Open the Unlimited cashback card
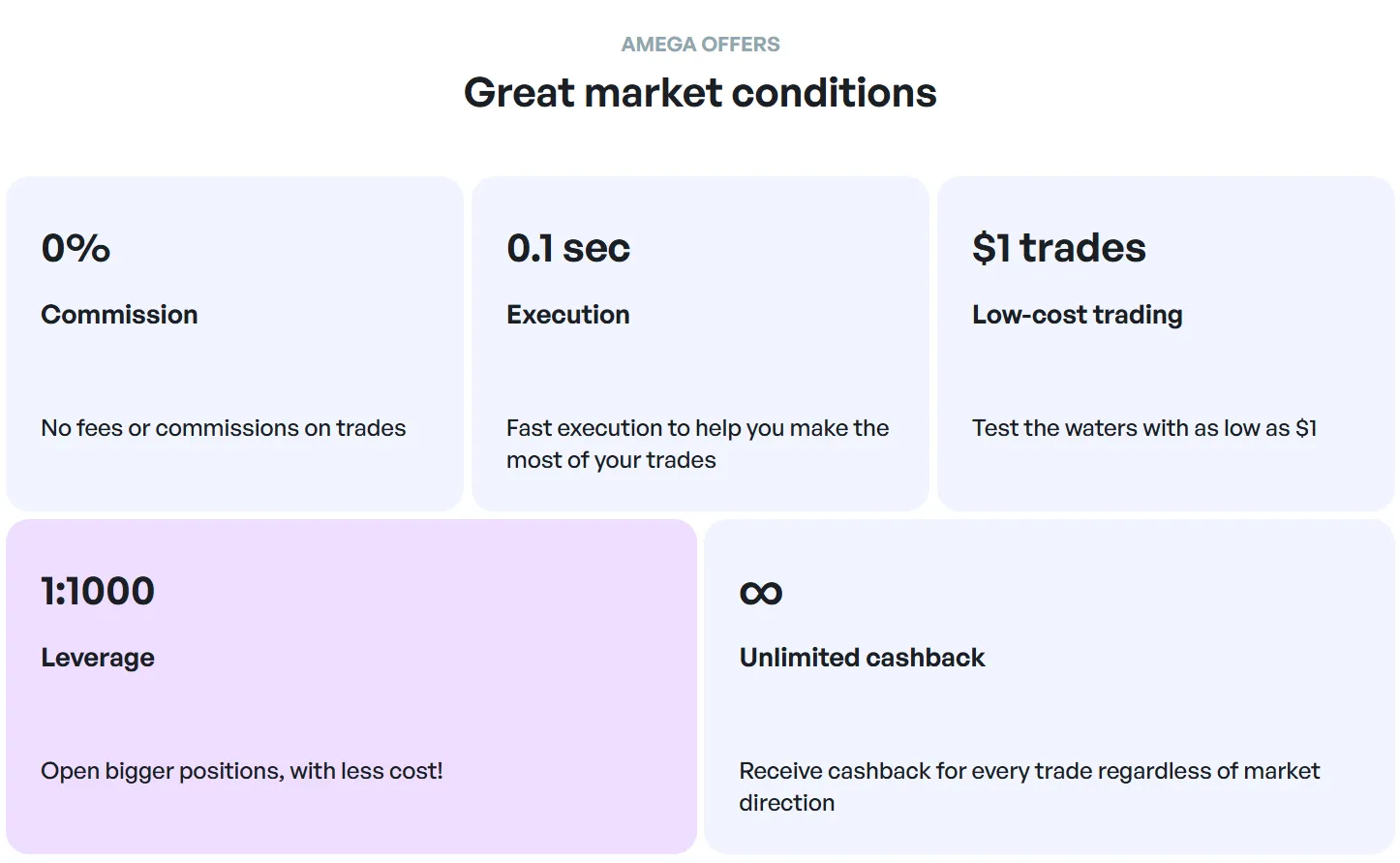 tap(1050, 686)
